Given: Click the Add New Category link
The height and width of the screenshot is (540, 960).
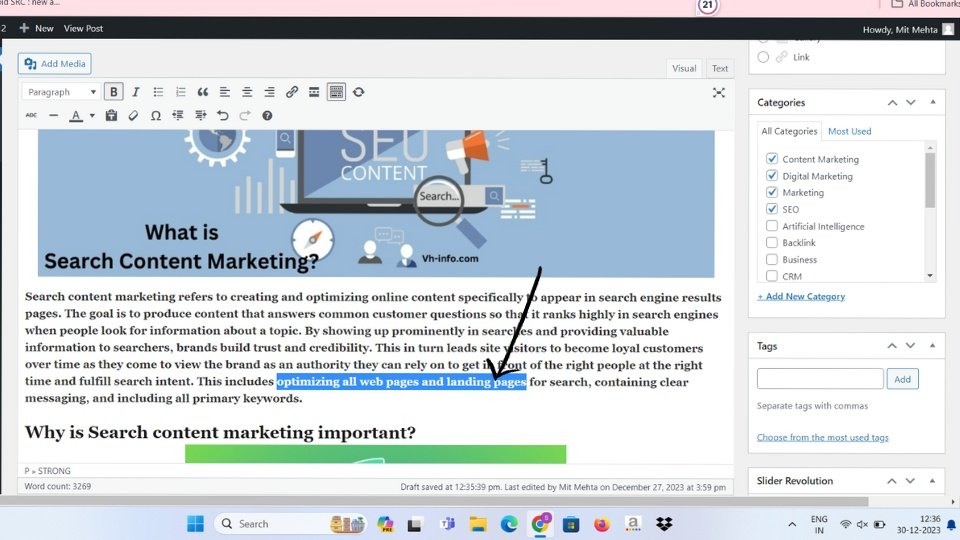Looking at the screenshot, I should tap(801, 296).
